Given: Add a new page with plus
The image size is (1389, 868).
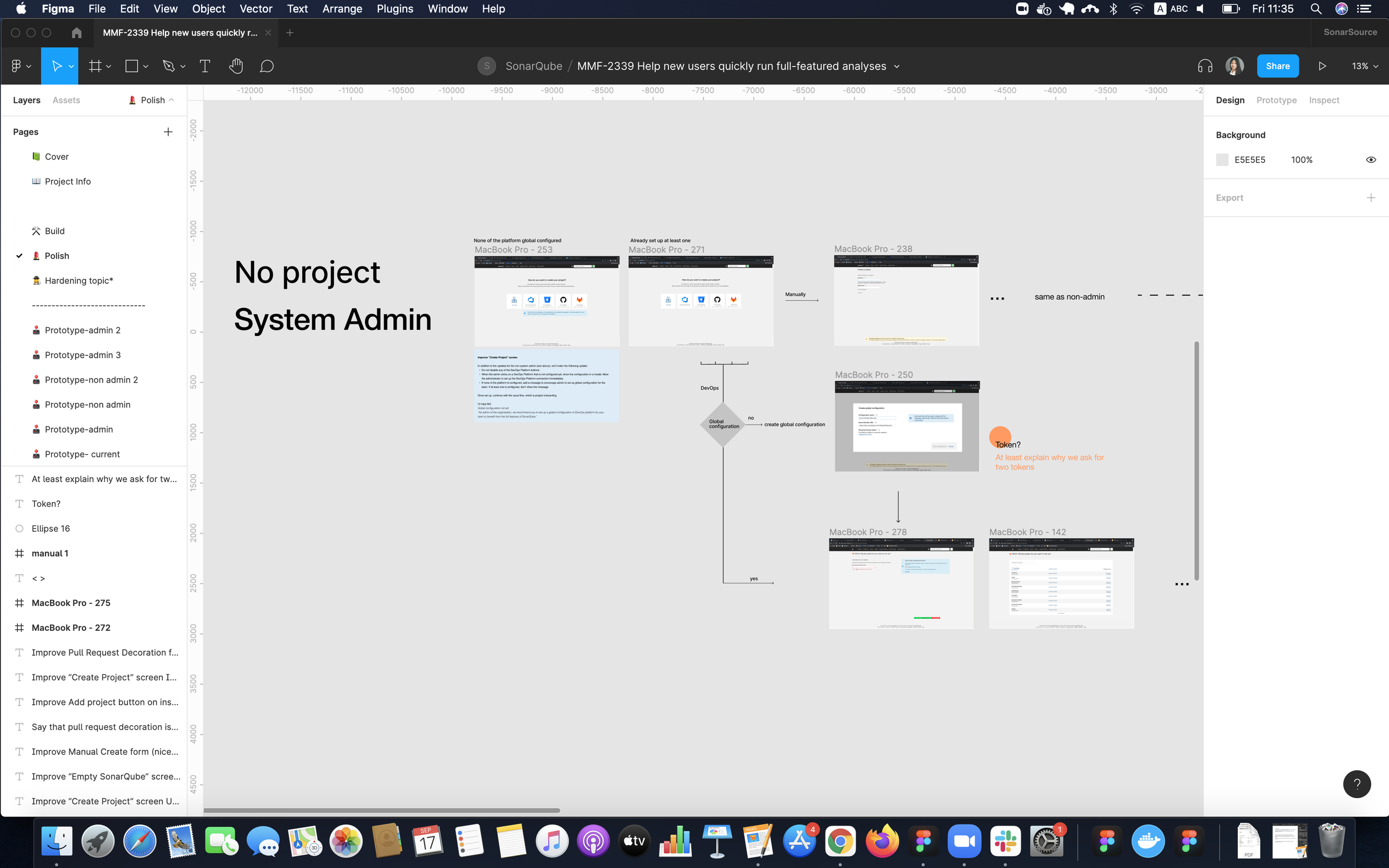Looking at the screenshot, I should pos(168,132).
